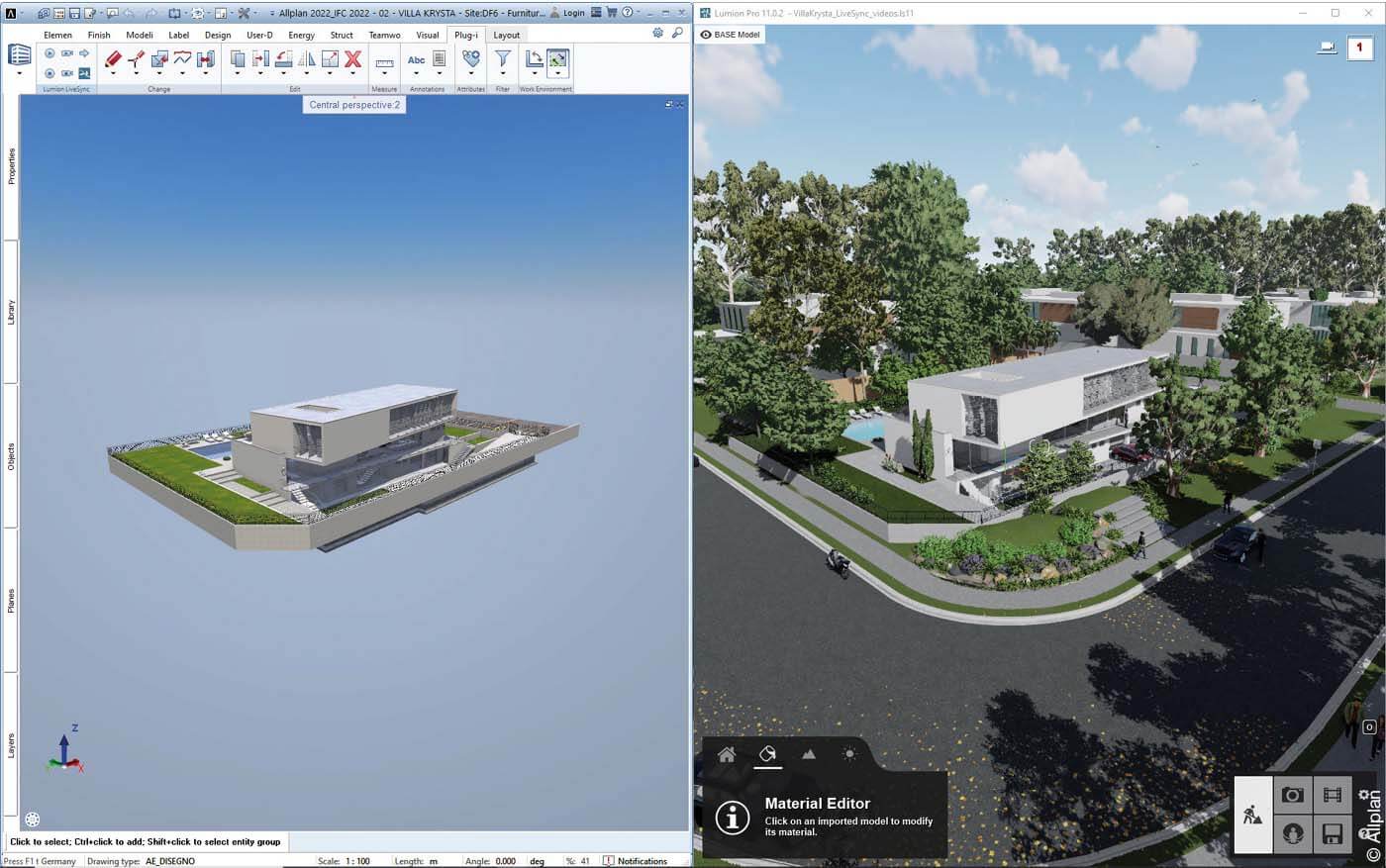This screenshot has width=1386, height=868.
Task: Click the Attributes heart-tag icon
Action: pyautogui.click(x=471, y=59)
